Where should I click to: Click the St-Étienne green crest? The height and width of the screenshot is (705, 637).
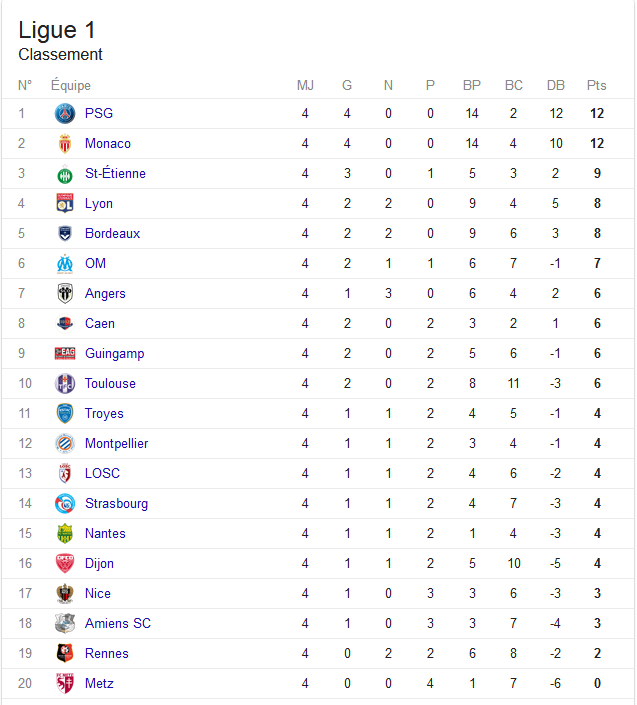(x=65, y=174)
